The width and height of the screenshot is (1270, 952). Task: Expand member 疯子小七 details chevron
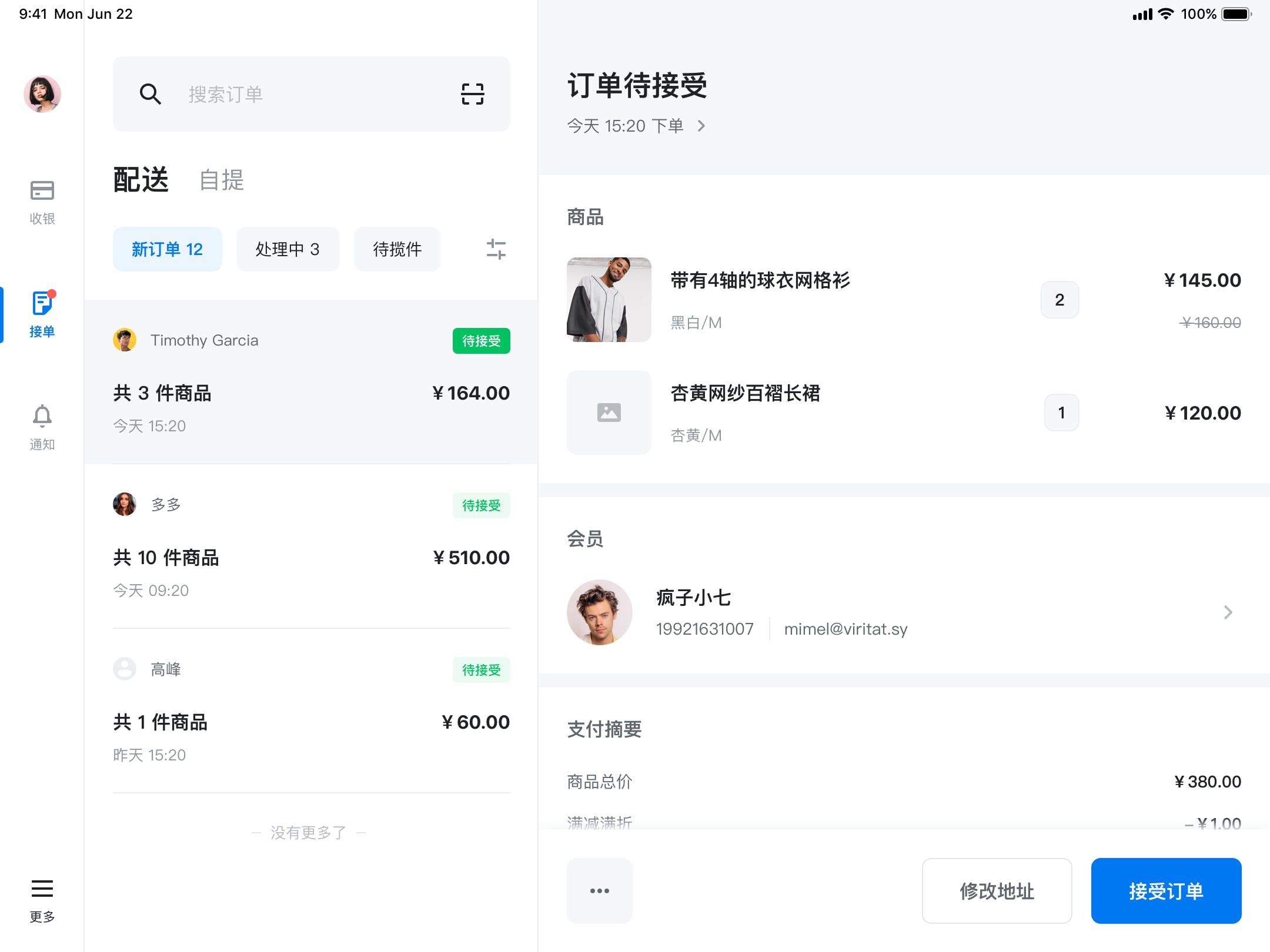[x=1228, y=612]
